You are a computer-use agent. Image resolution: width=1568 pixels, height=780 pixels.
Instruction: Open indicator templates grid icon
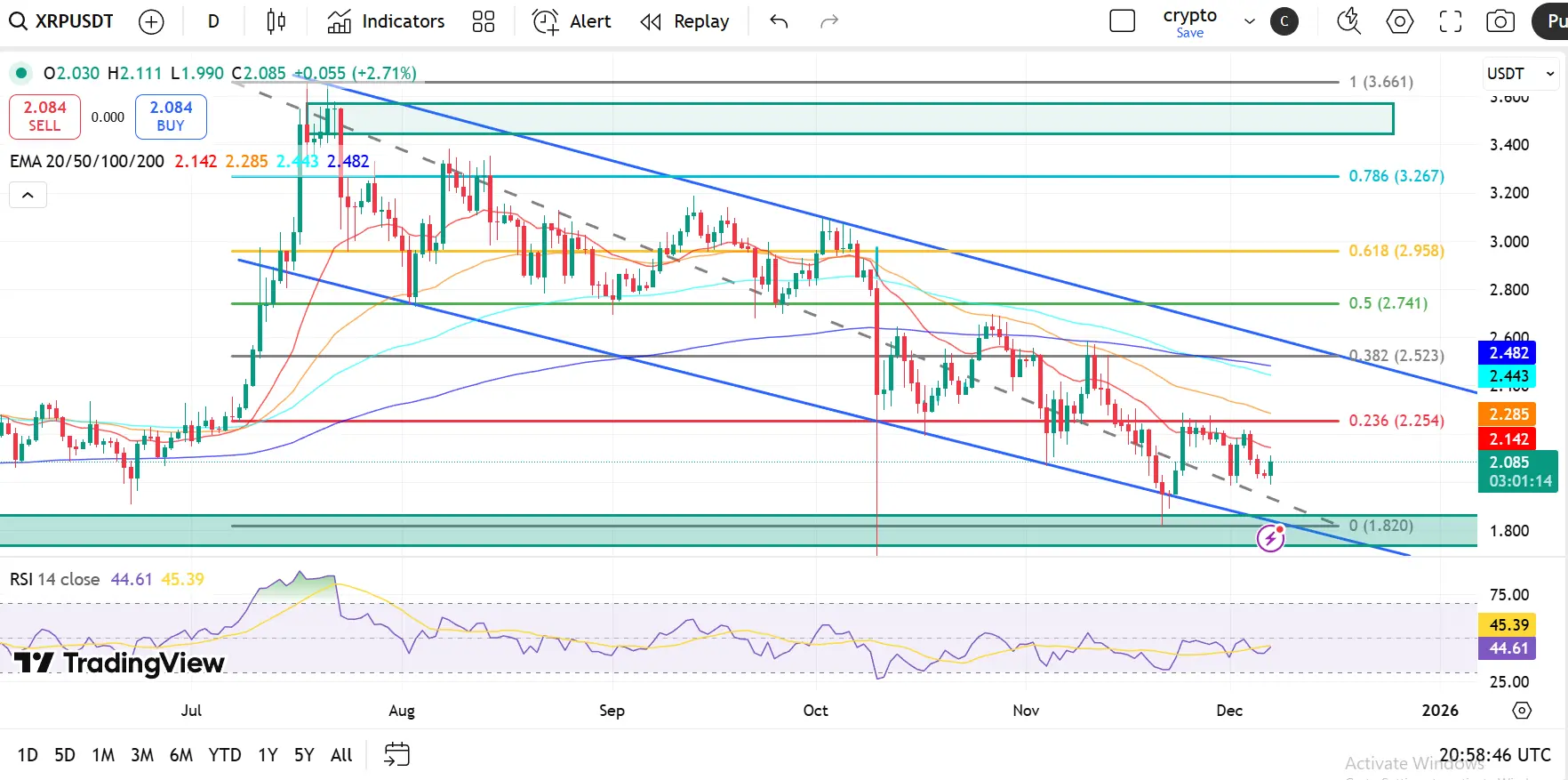click(x=484, y=21)
